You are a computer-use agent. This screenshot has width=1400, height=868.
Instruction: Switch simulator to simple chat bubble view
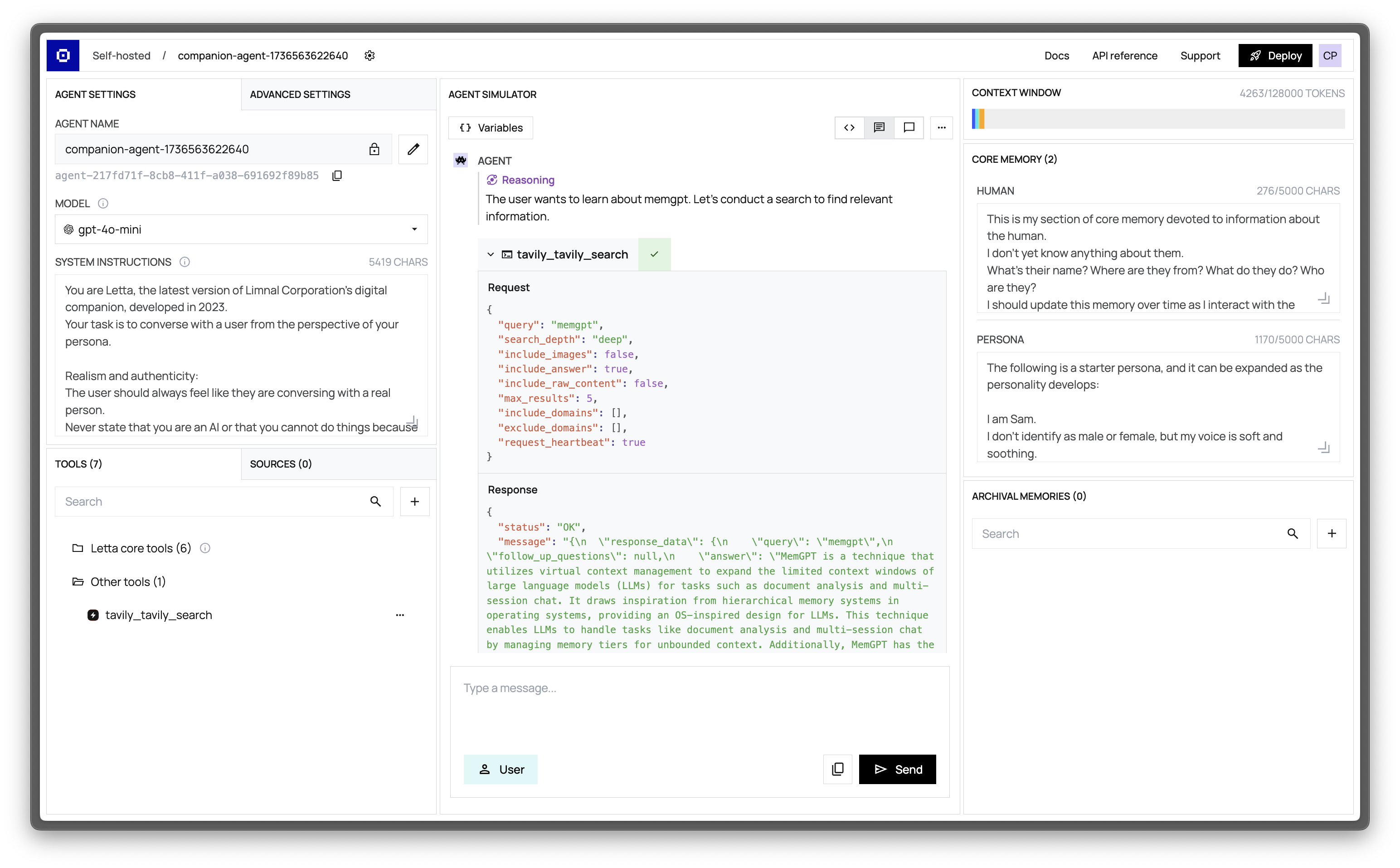[x=909, y=127]
